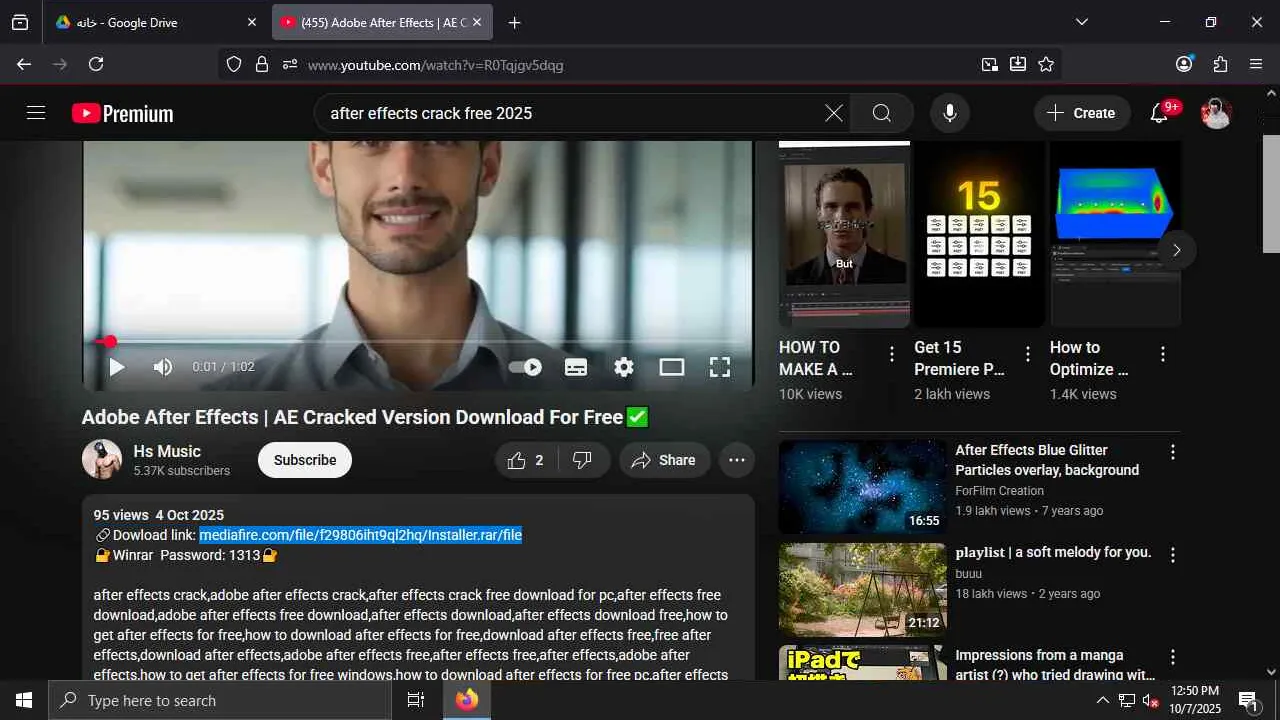Submit search with the magnifier button
The height and width of the screenshot is (720, 1280).
pyautogui.click(x=881, y=113)
